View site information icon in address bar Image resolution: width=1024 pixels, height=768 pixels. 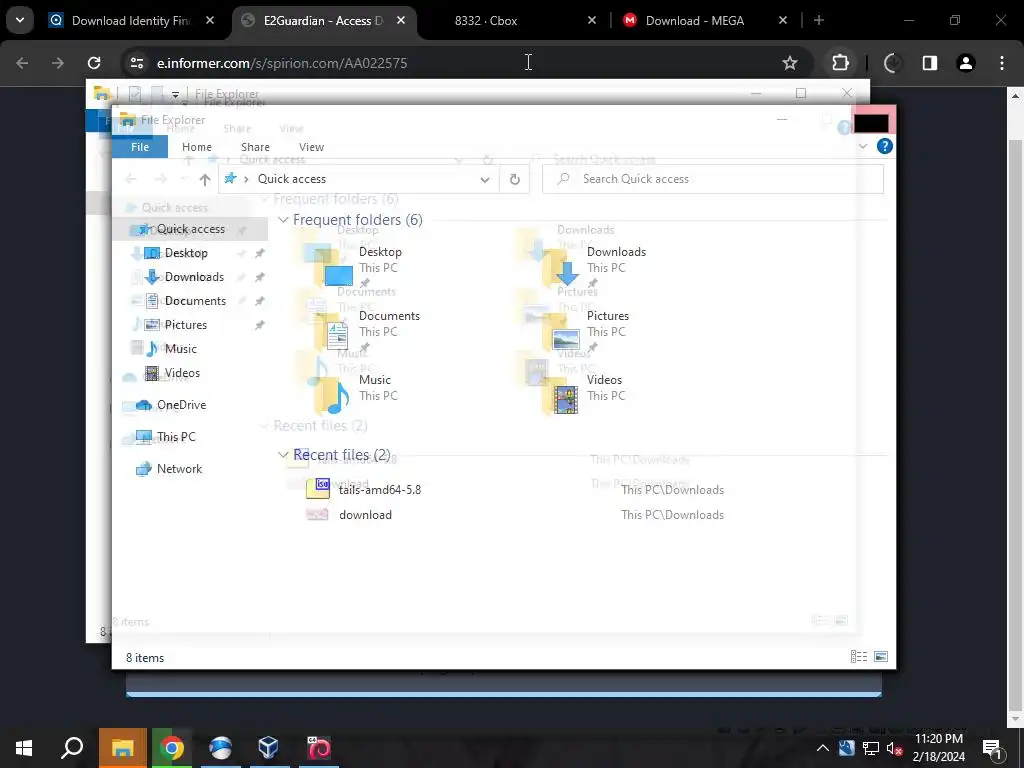click(136, 63)
